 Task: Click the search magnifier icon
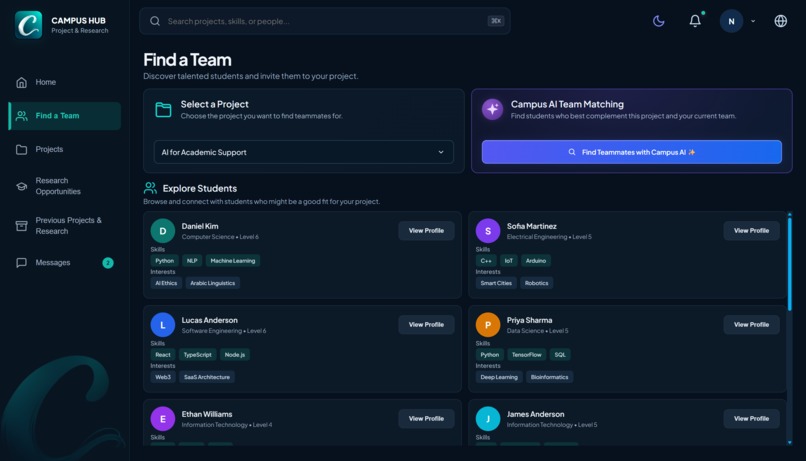[155, 21]
